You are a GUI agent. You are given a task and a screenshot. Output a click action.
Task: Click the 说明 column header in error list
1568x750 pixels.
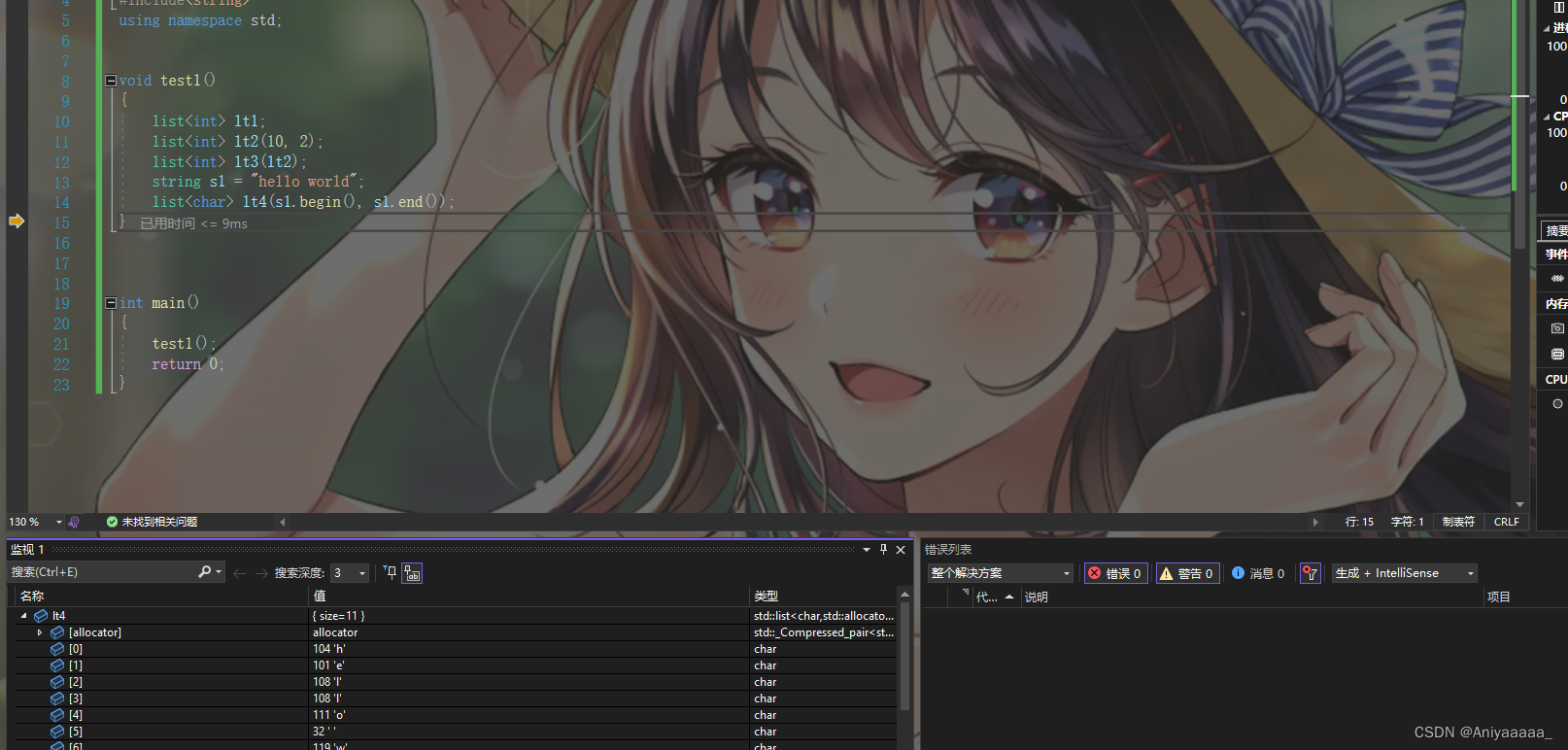1036,597
